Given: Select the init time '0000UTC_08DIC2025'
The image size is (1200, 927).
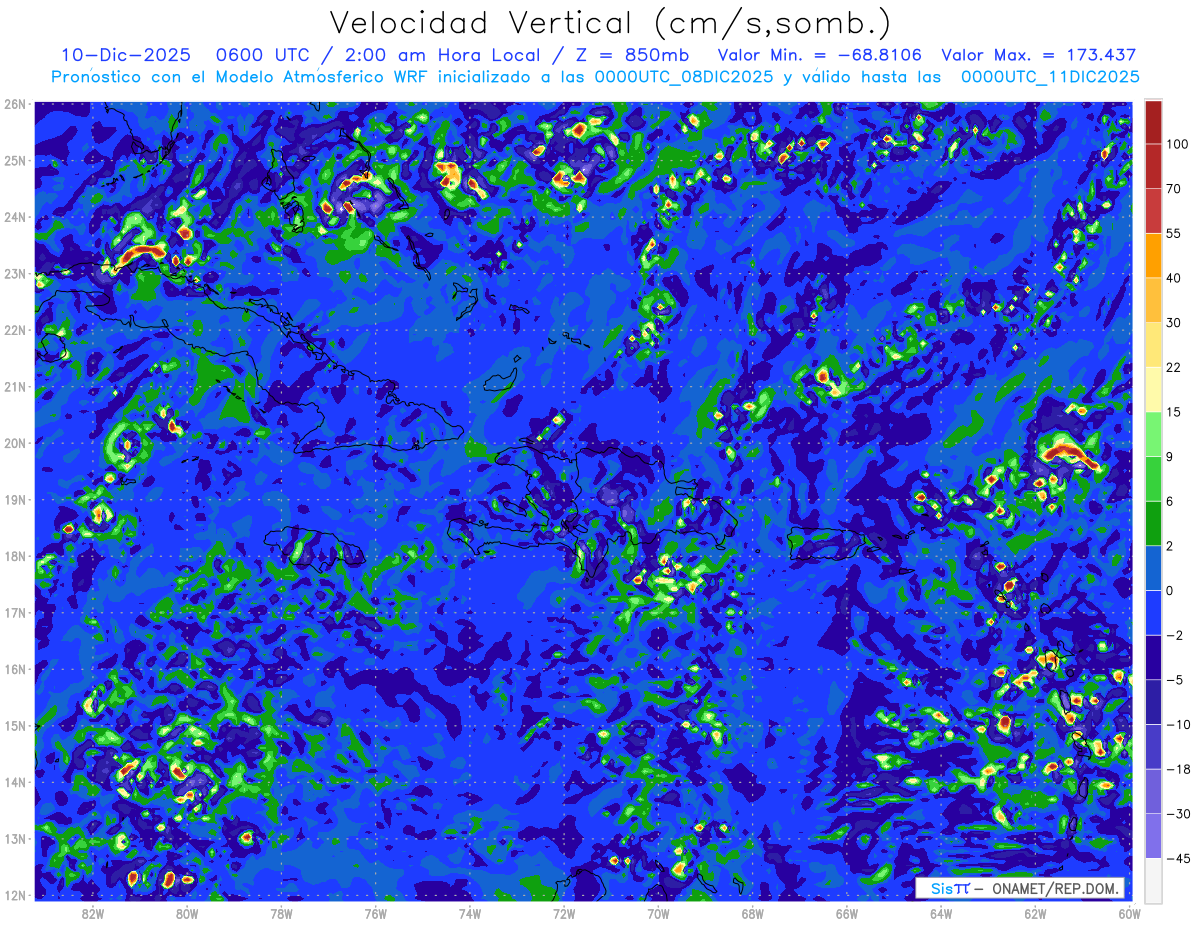Looking at the screenshot, I should 683,76.
